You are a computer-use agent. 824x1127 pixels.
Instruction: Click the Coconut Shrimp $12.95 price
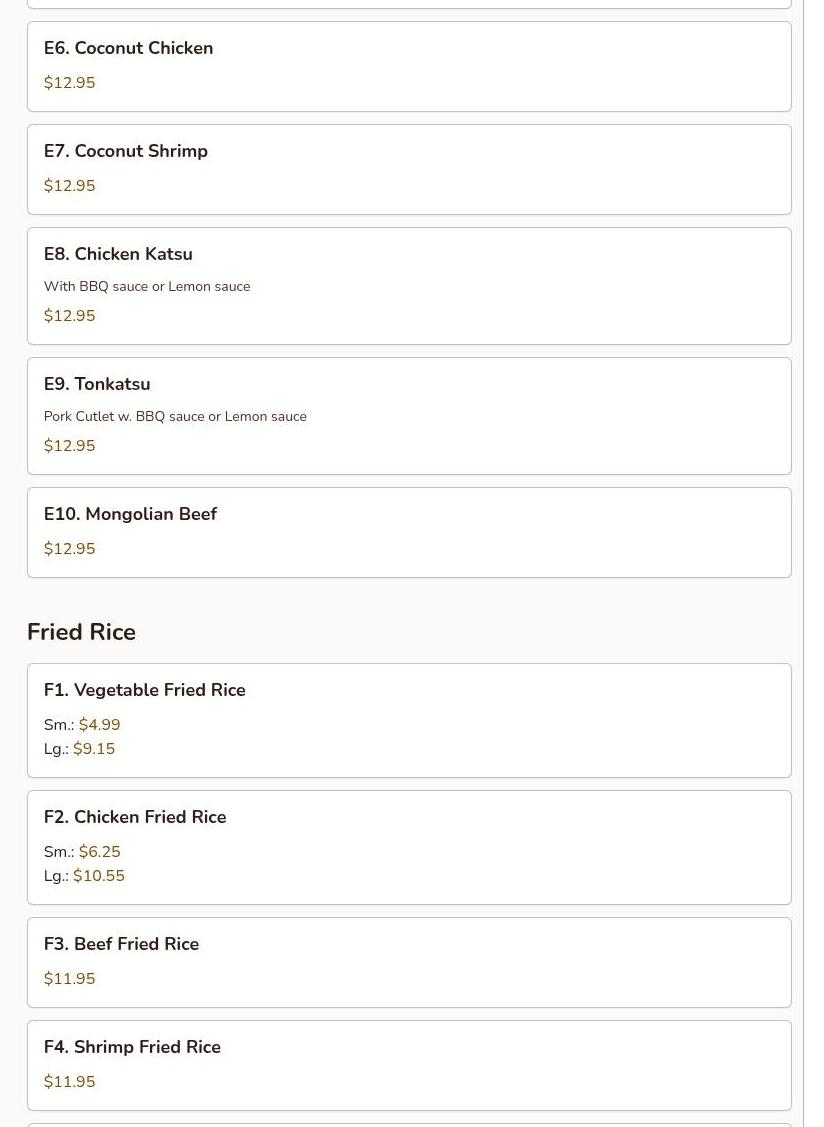tap(70, 186)
